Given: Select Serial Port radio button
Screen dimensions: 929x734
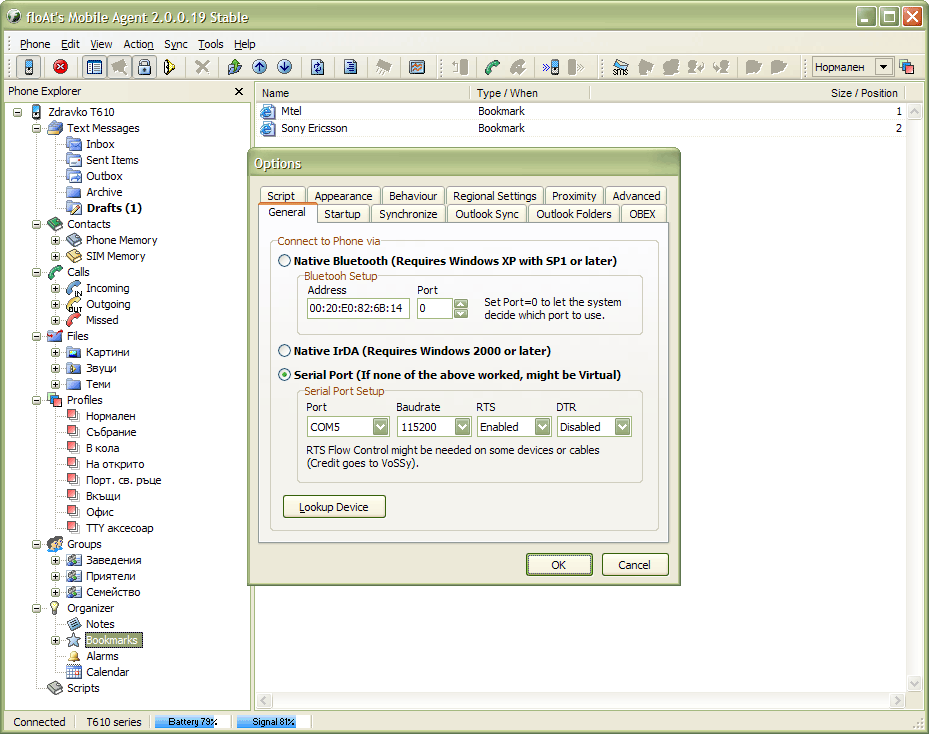Looking at the screenshot, I should [x=285, y=375].
